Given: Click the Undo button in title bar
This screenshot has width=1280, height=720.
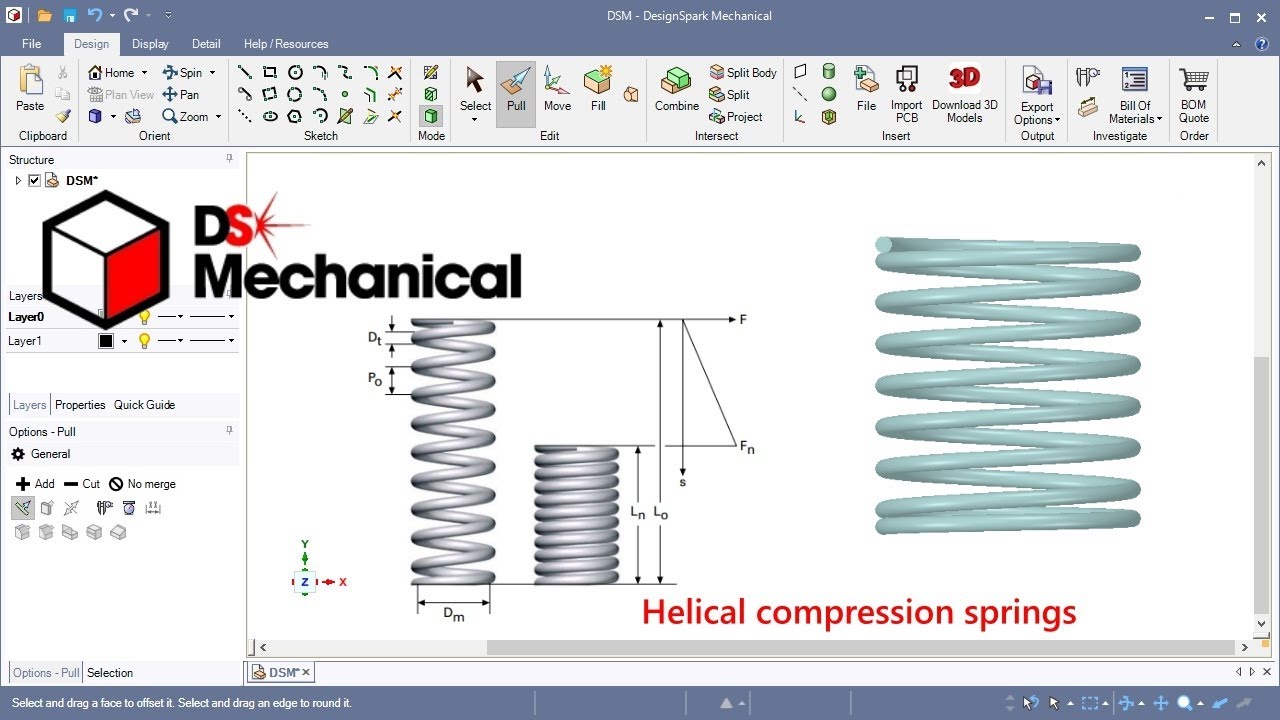Looking at the screenshot, I should (x=94, y=16).
